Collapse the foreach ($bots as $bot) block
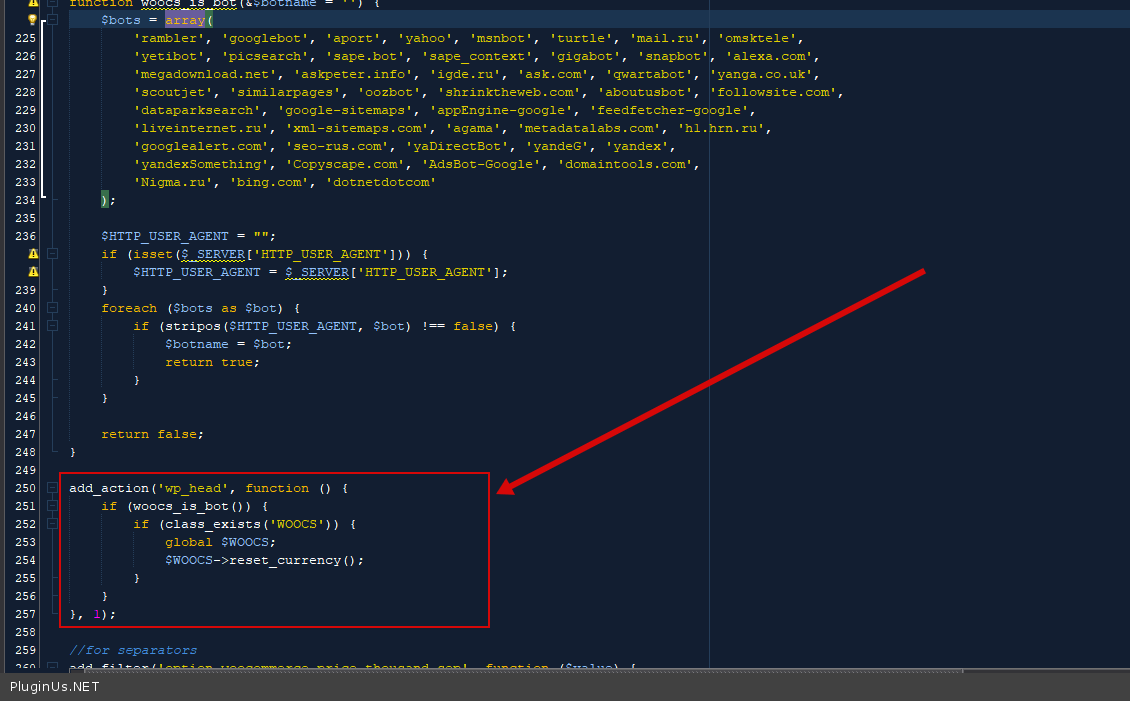1130x701 pixels. [52, 308]
